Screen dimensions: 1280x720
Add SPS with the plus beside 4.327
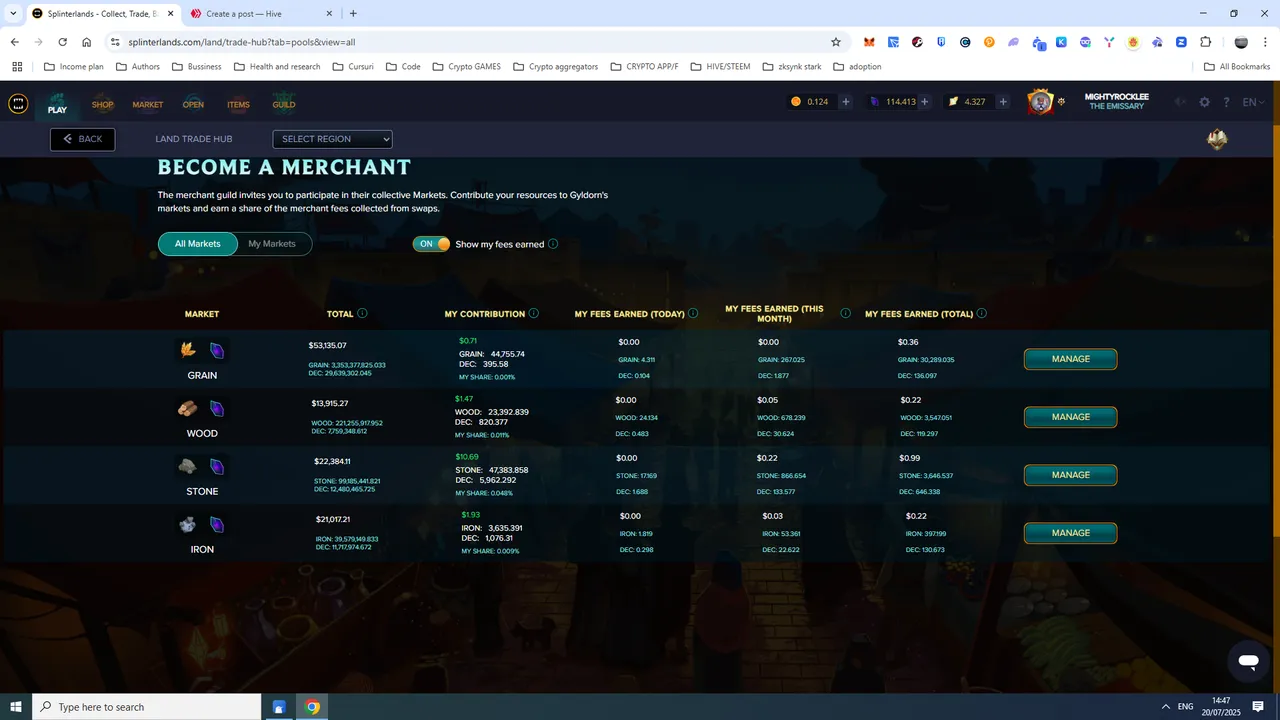pyautogui.click(x=1003, y=102)
